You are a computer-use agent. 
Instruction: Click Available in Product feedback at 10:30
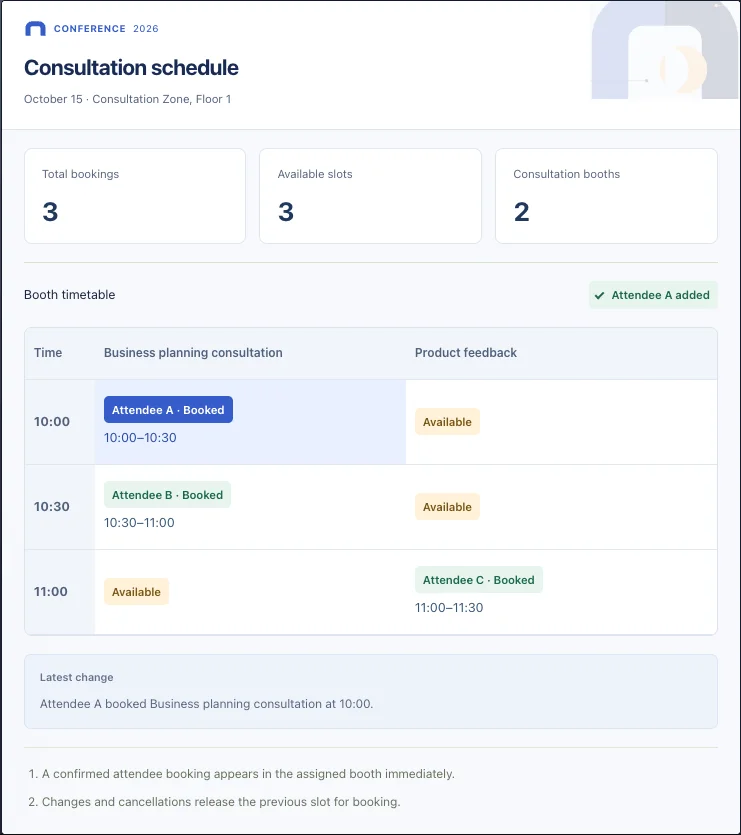(x=447, y=507)
